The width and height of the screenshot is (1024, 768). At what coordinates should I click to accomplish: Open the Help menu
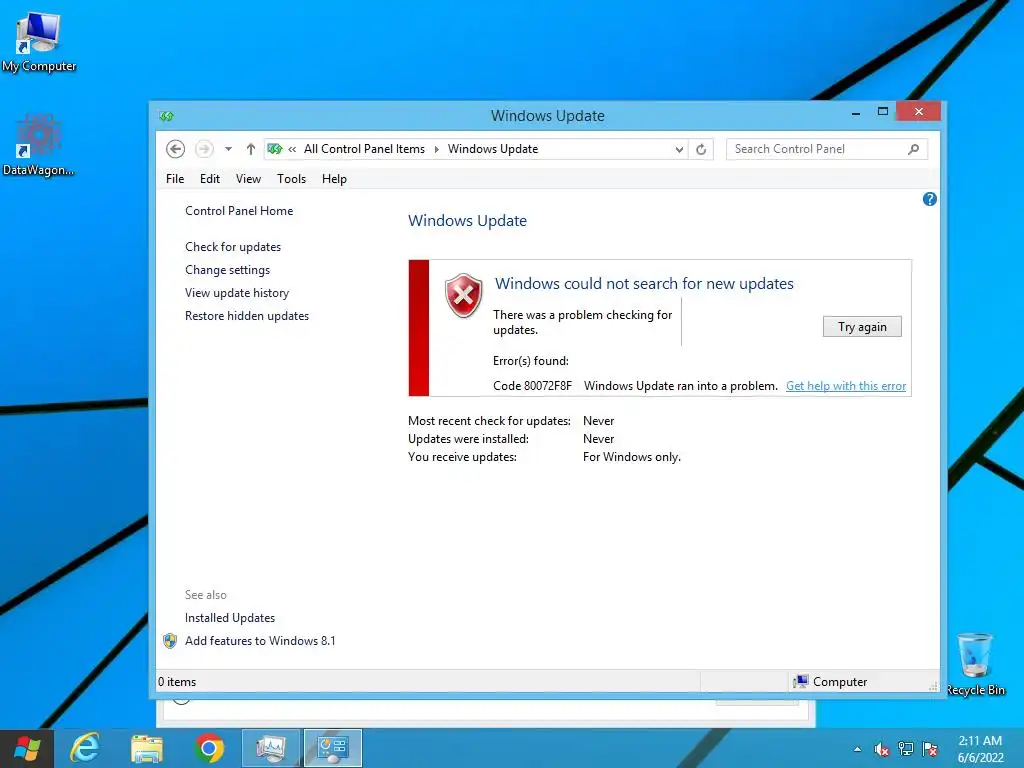click(334, 179)
